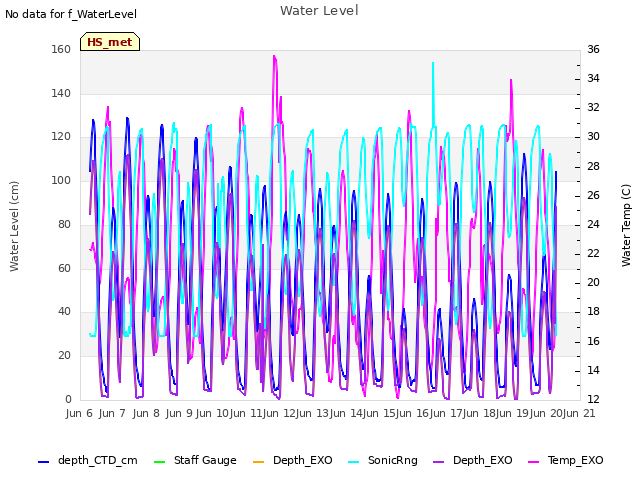Image resolution: width=640 pixels, height=480 pixels.
Task: Click the 80 tick on left axis
Action: click(x=64, y=224)
